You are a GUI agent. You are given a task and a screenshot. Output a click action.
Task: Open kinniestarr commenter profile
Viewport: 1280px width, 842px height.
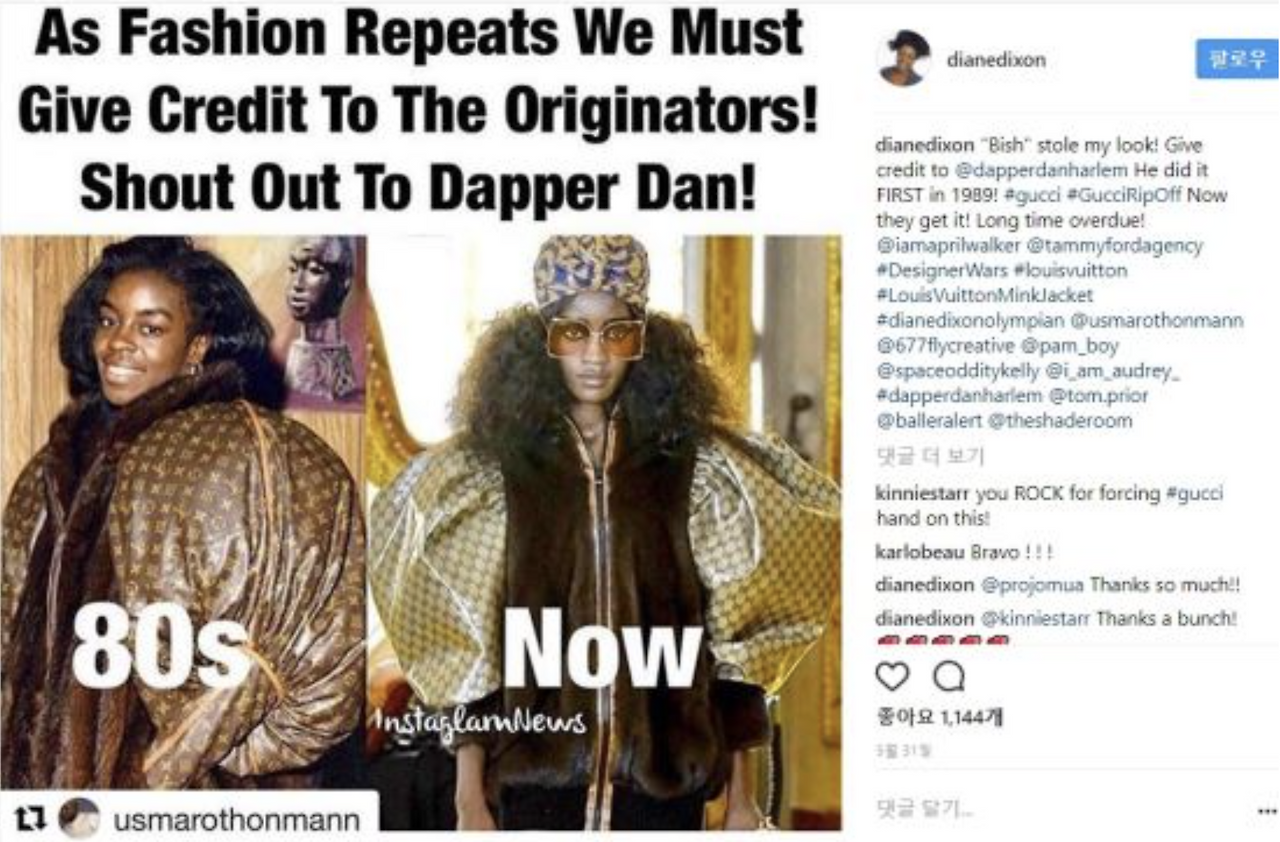tap(923, 494)
